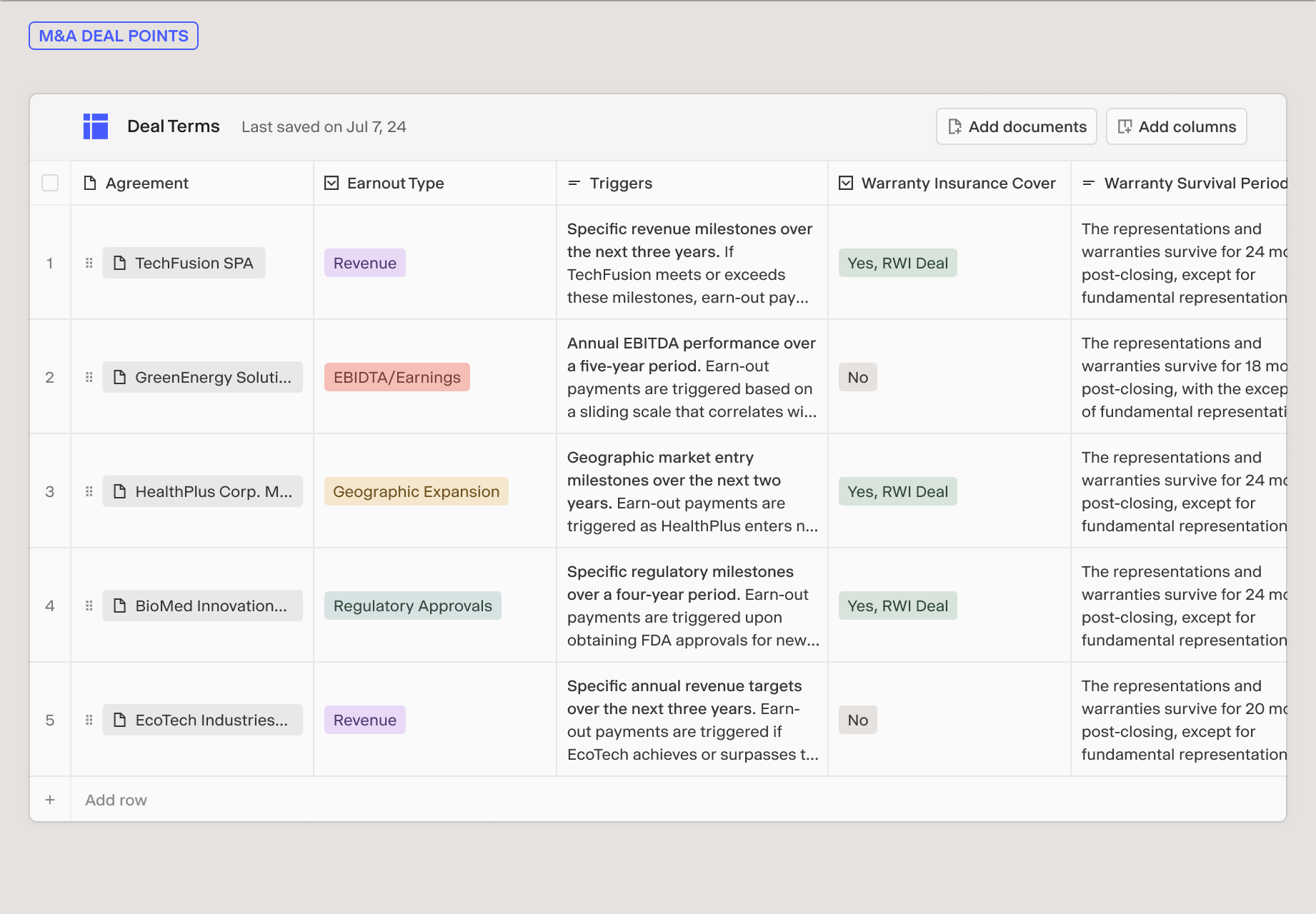This screenshot has height=914, width=1316.
Task: Click the file icon next to EcoTech Industries
Action: pyautogui.click(x=119, y=720)
